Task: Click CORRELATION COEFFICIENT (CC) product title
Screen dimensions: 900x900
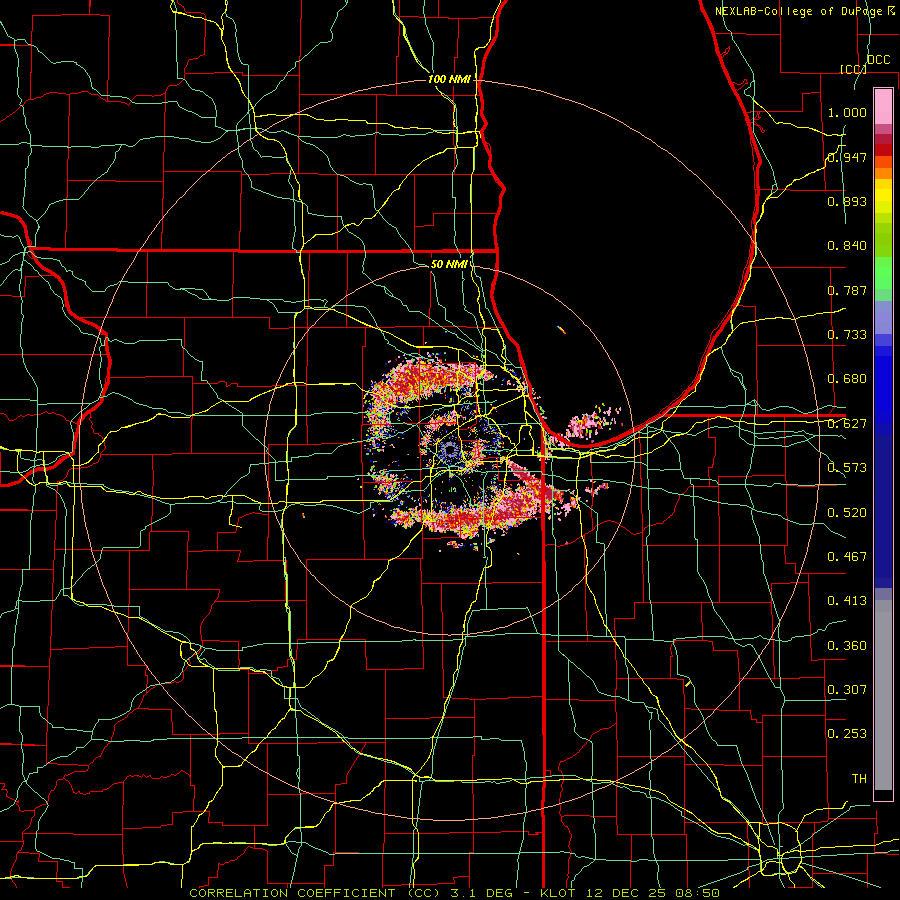Action: coord(315,893)
